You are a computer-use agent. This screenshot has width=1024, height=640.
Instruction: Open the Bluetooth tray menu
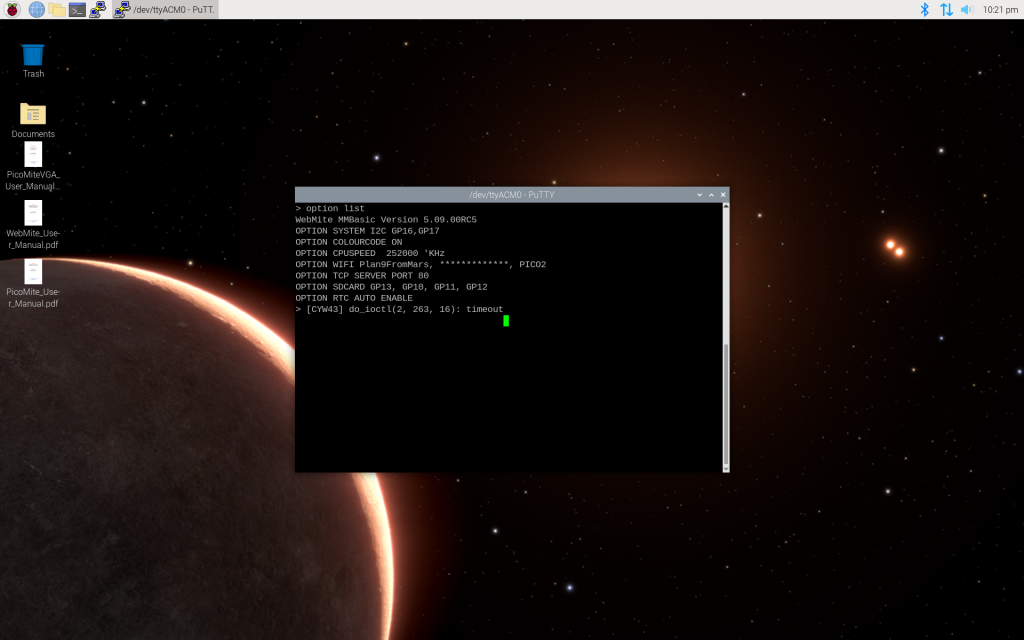coord(925,9)
